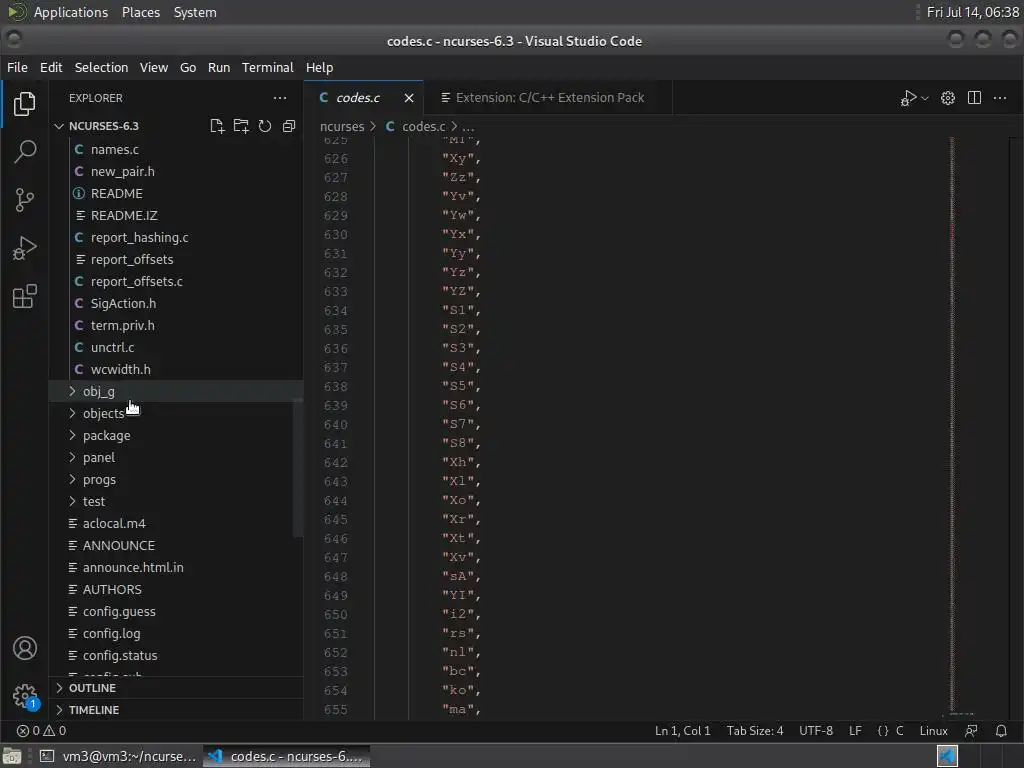1024x768 pixels.
Task: Click the file manager icon in bottom panel
Action: (x=12, y=756)
